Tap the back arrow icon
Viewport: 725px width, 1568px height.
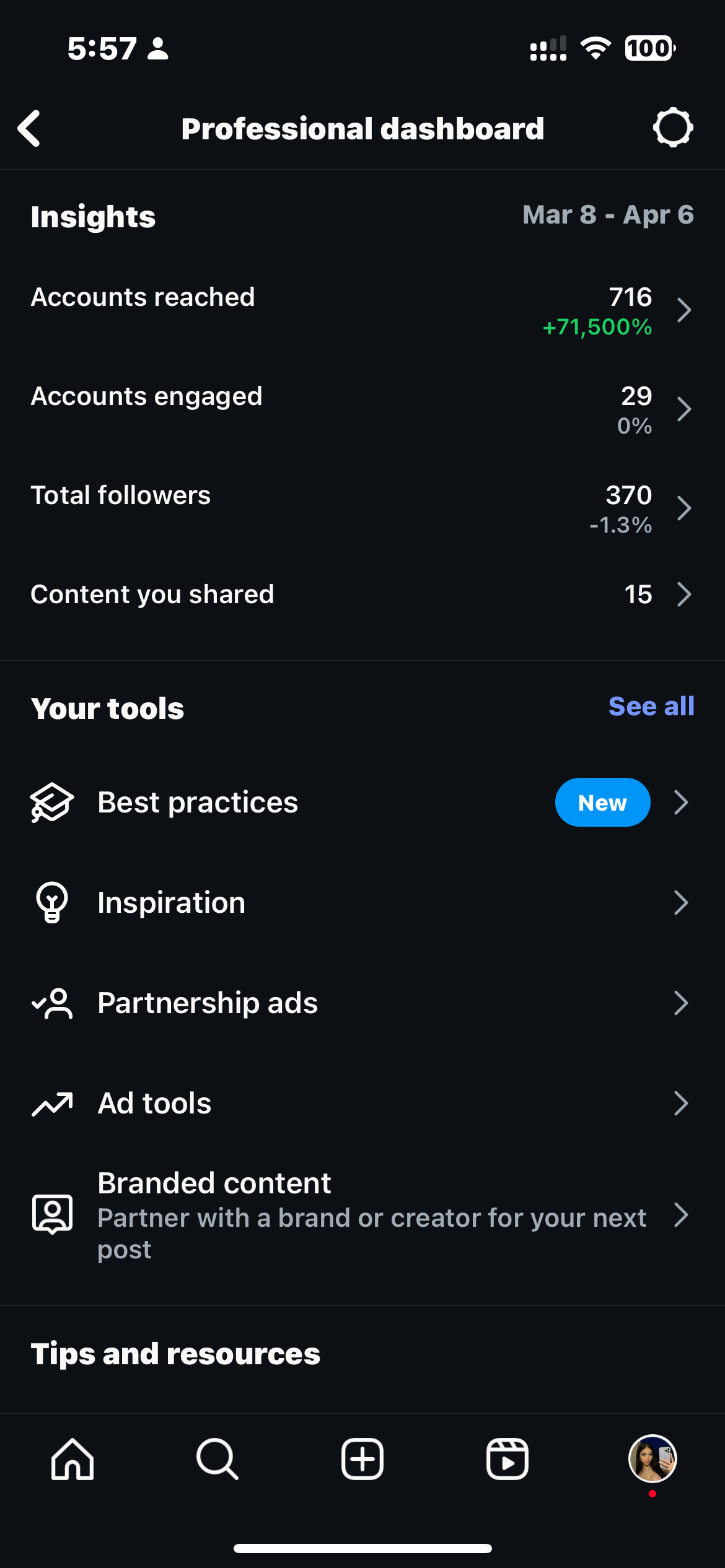click(x=30, y=129)
